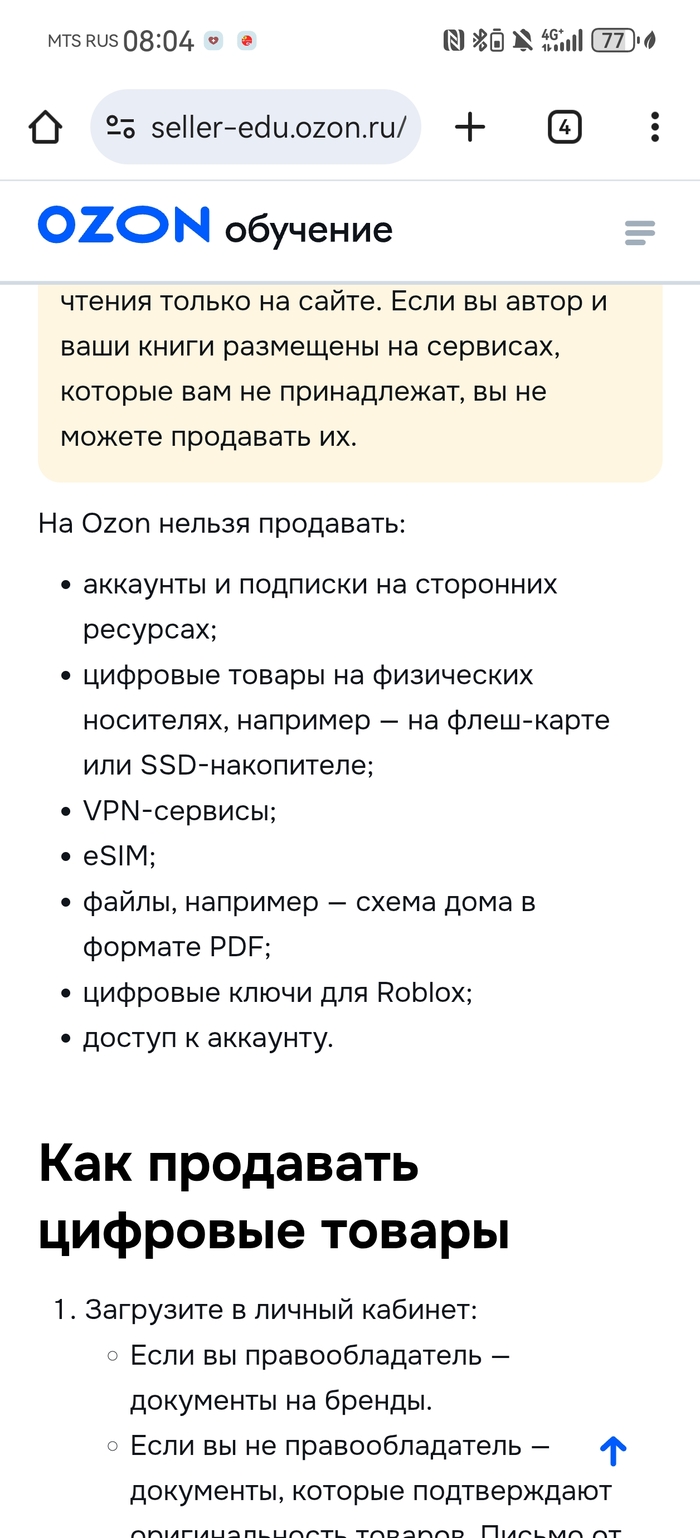Expand the hamburger menu beside обучение
700x1538 pixels.
(639, 231)
